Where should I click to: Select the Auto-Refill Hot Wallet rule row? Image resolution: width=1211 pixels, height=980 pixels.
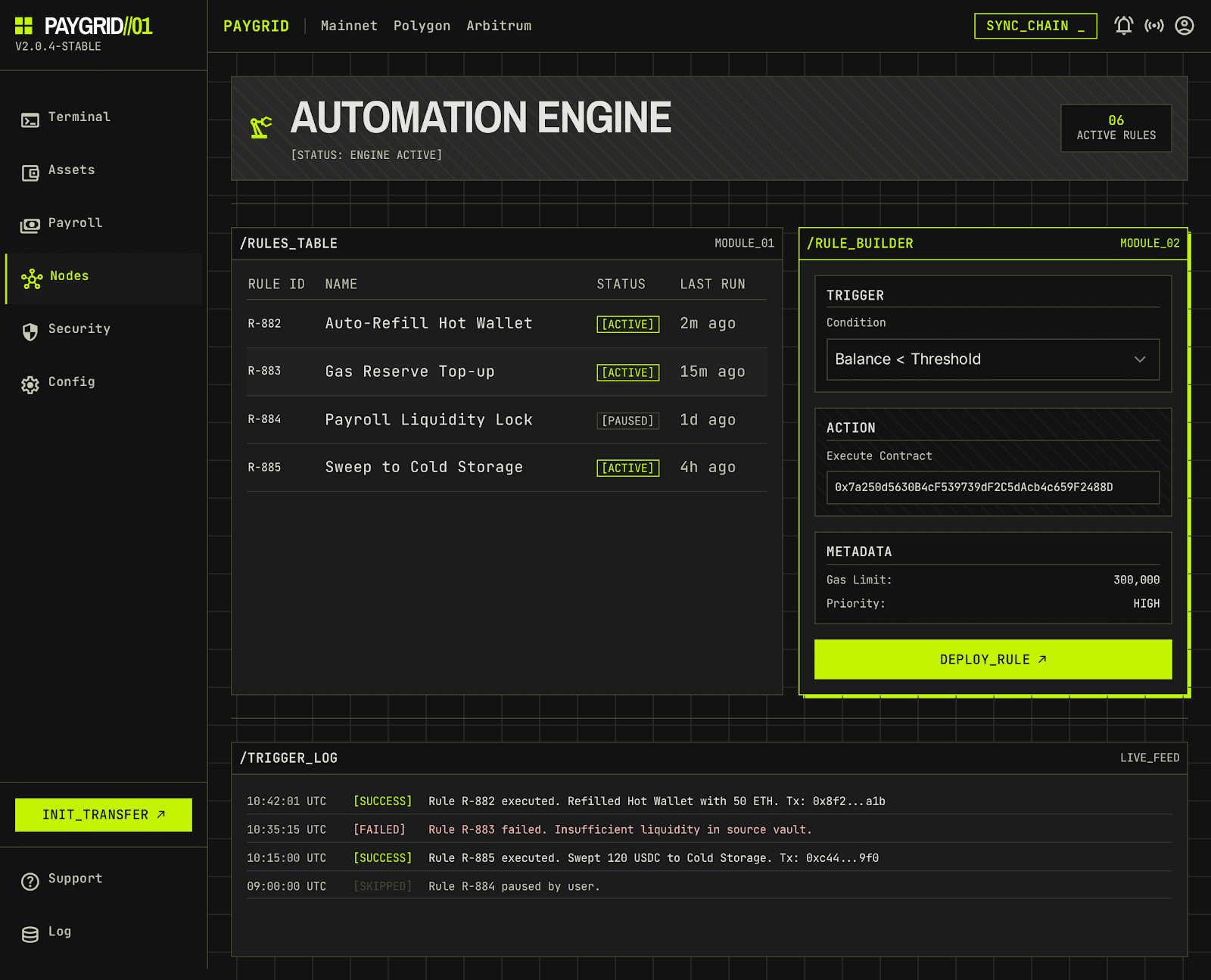[x=507, y=324]
